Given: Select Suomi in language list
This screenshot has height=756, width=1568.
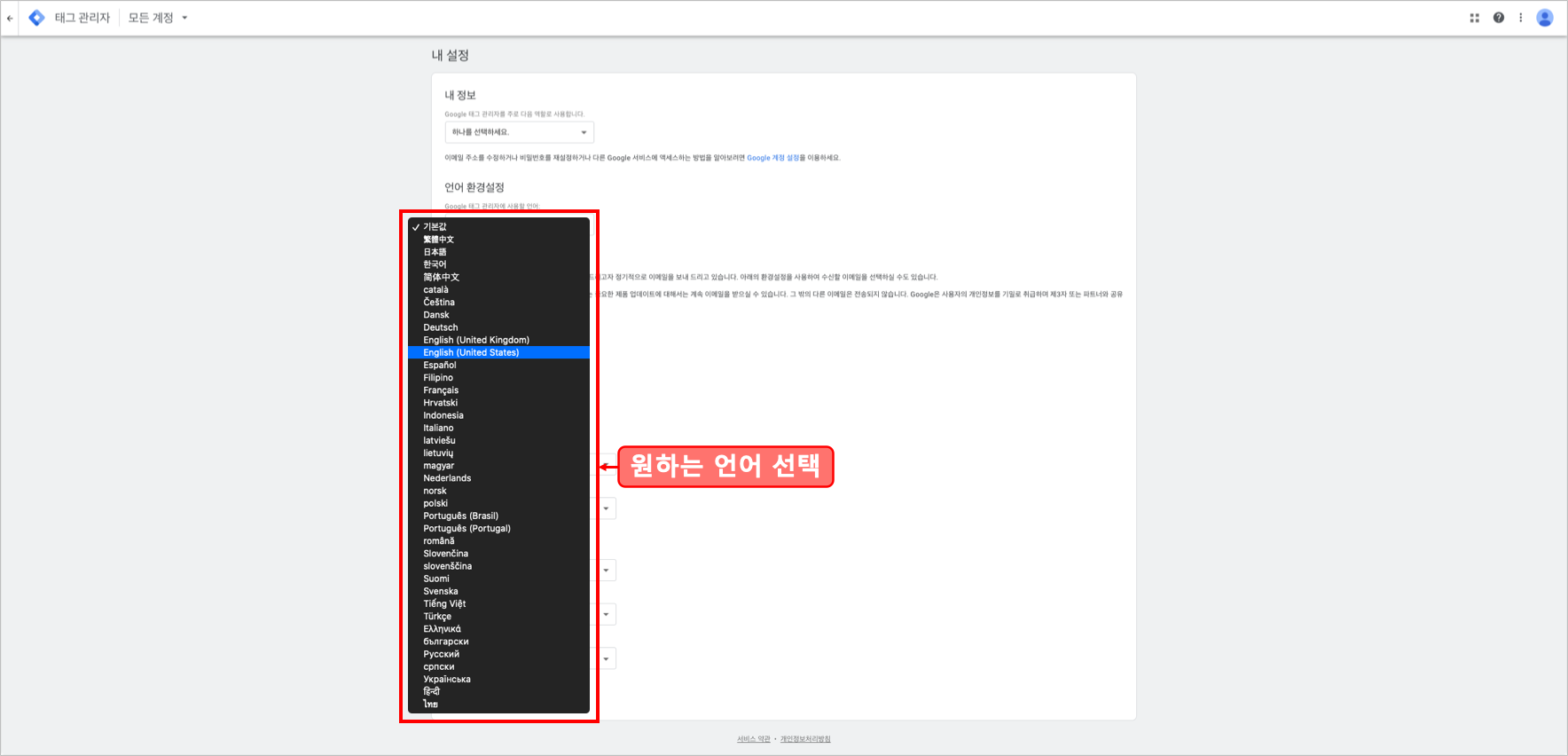Looking at the screenshot, I should 498,579.
